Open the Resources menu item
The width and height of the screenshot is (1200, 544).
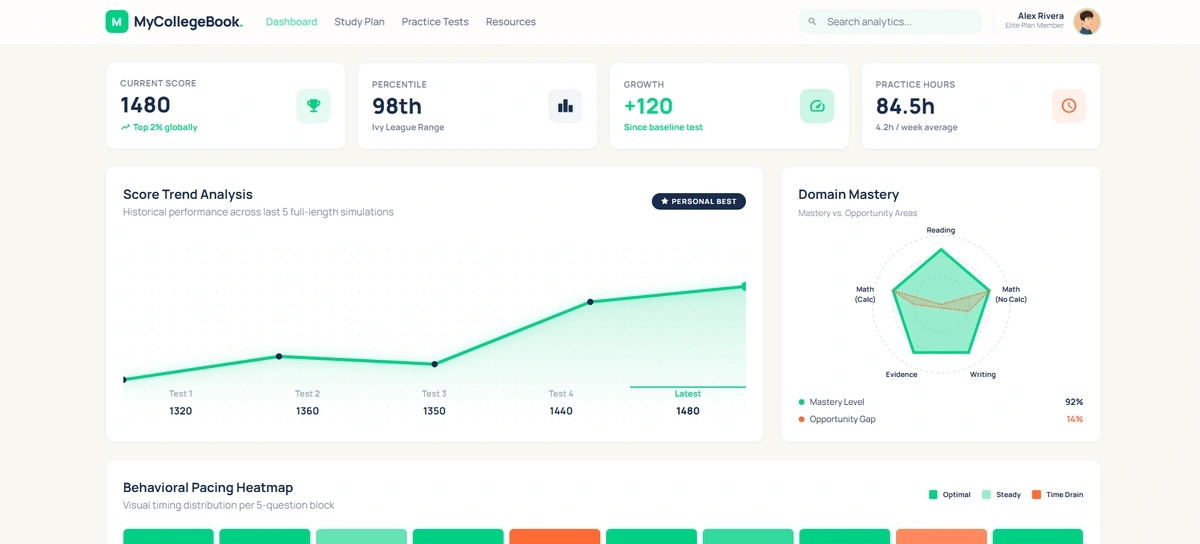510,22
